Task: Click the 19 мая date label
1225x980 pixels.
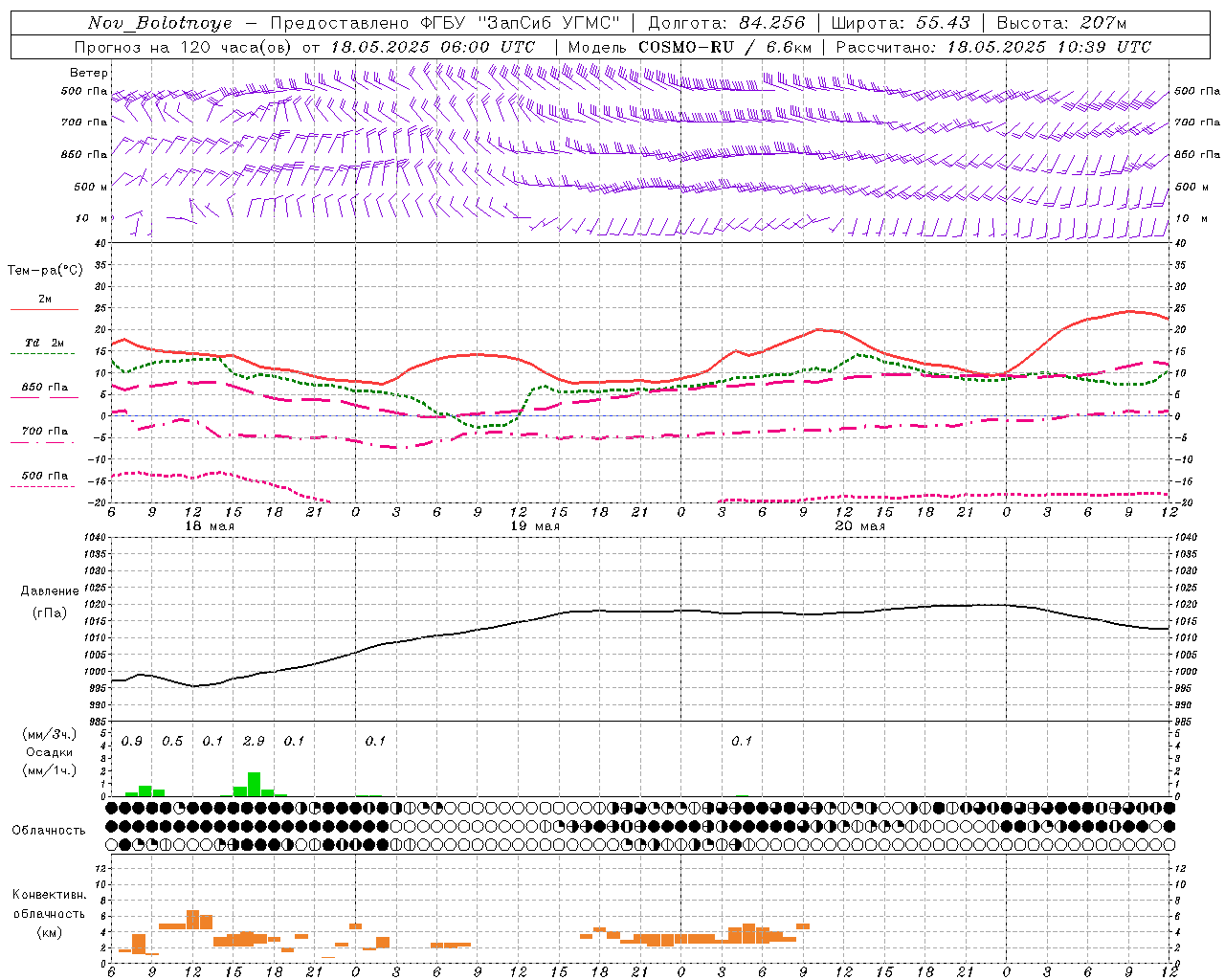Action: pos(534,526)
